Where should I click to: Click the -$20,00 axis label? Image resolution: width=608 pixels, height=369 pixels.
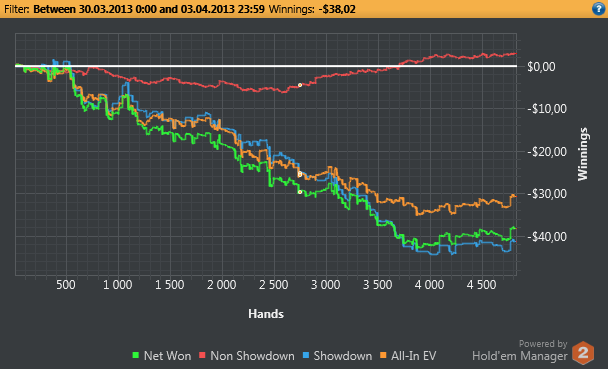[547, 152]
